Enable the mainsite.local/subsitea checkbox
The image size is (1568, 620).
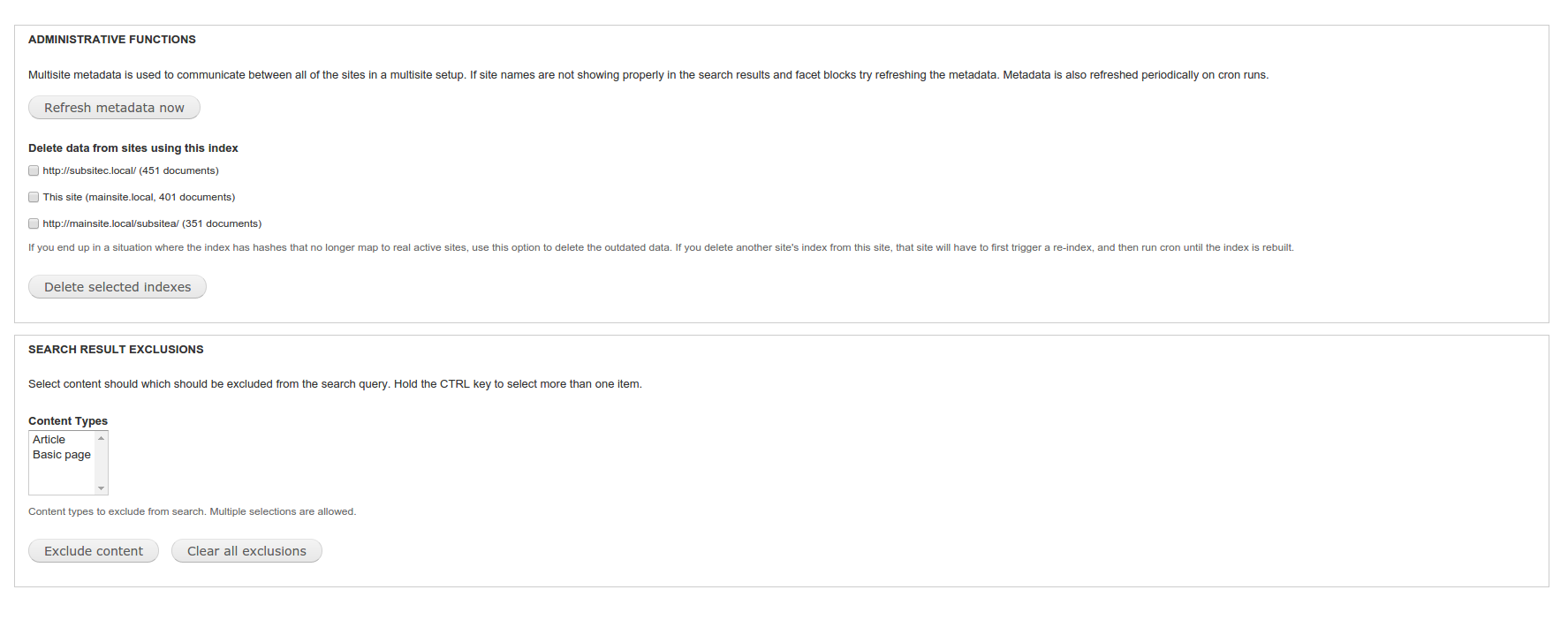click(x=34, y=223)
